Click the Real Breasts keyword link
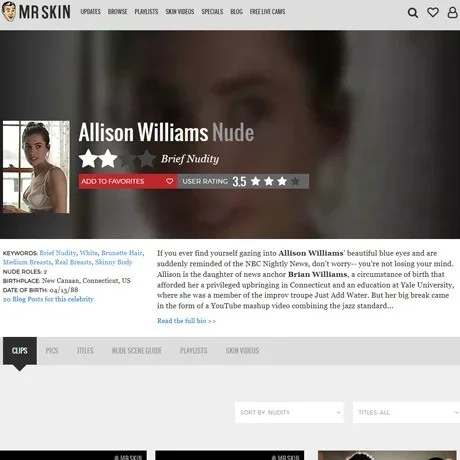Screen dimensions: 460x460 tap(73, 262)
